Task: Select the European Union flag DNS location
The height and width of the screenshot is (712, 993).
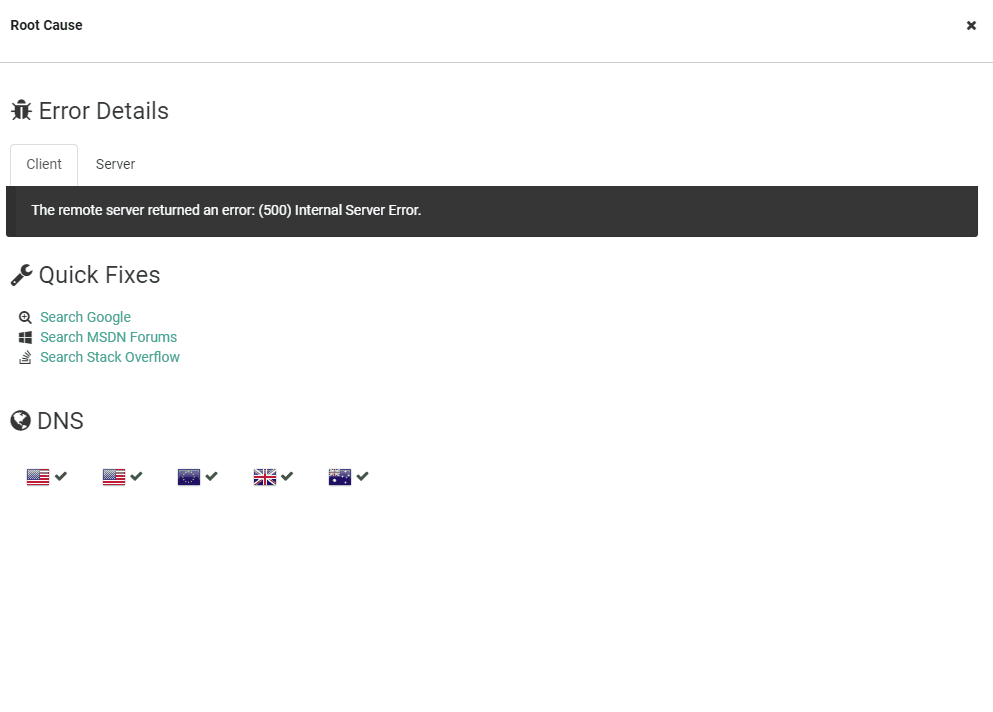Action: tap(189, 477)
